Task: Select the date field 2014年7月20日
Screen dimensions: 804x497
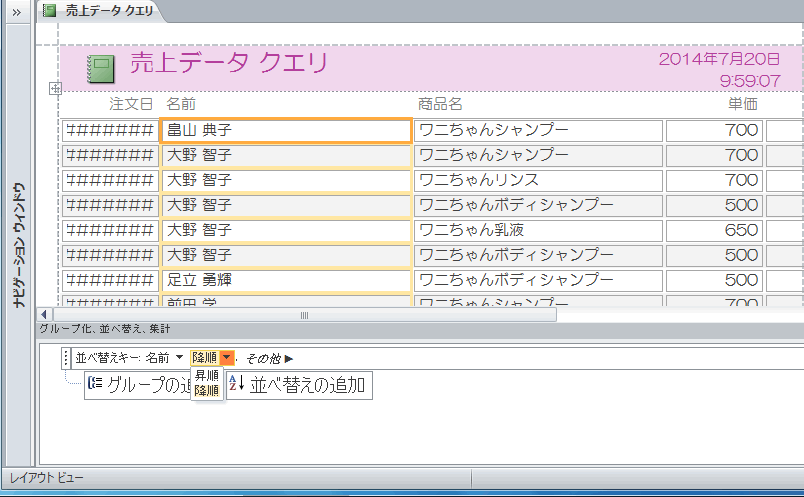Action: pos(719,59)
